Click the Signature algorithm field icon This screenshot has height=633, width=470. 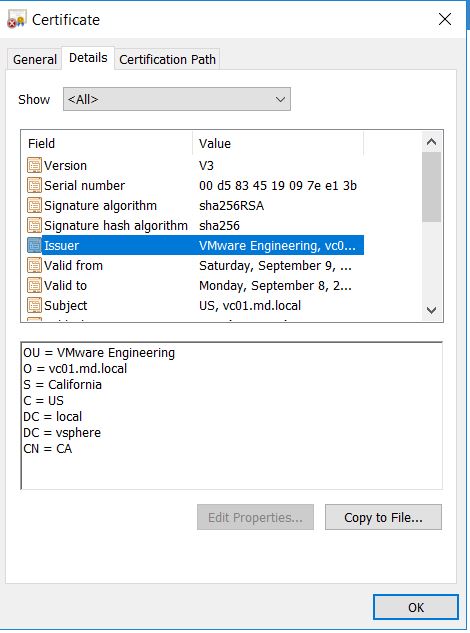34,205
